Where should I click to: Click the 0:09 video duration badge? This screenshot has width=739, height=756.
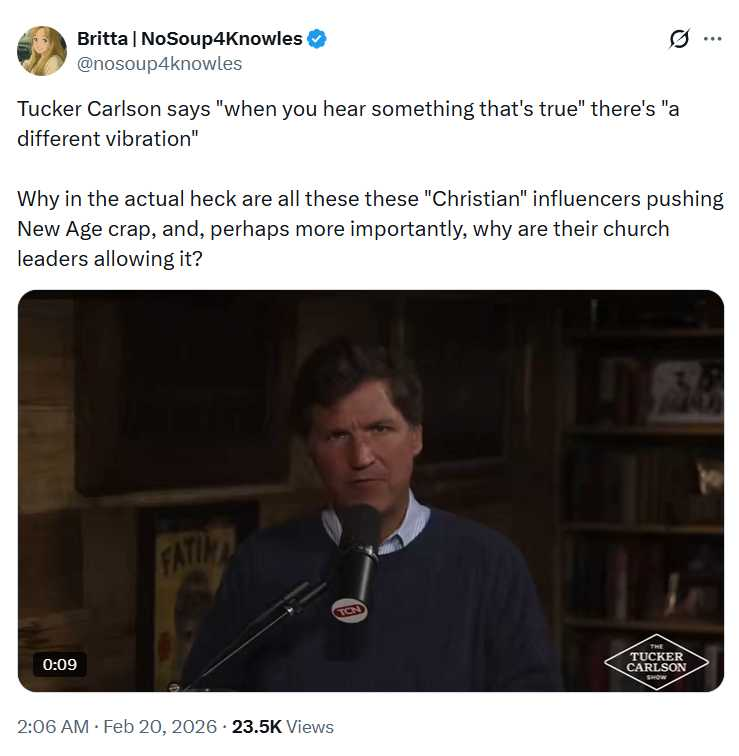click(x=60, y=664)
